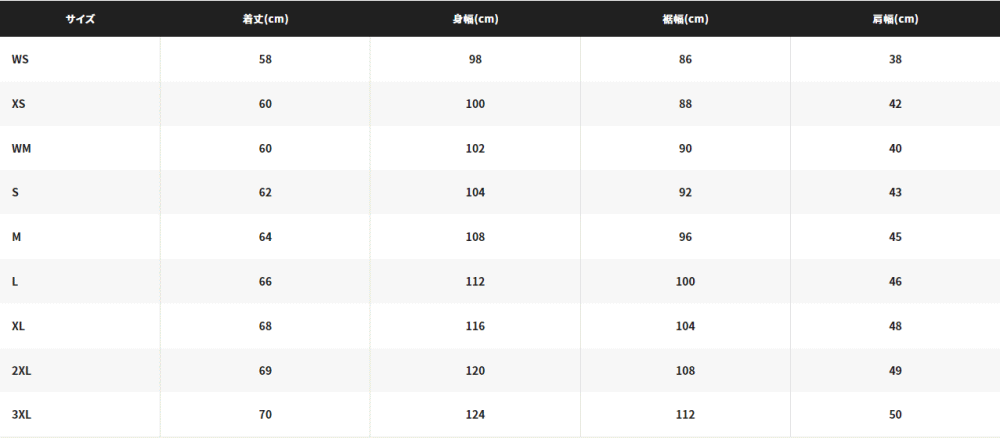This screenshot has width=1000, height=439.
Task: Click the 肩幅 value 49 for 2XL
Action: (x=895, y=371)
